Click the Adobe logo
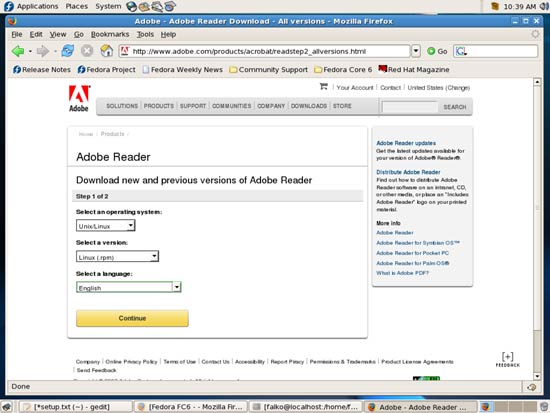 click(x=79, y=99)
